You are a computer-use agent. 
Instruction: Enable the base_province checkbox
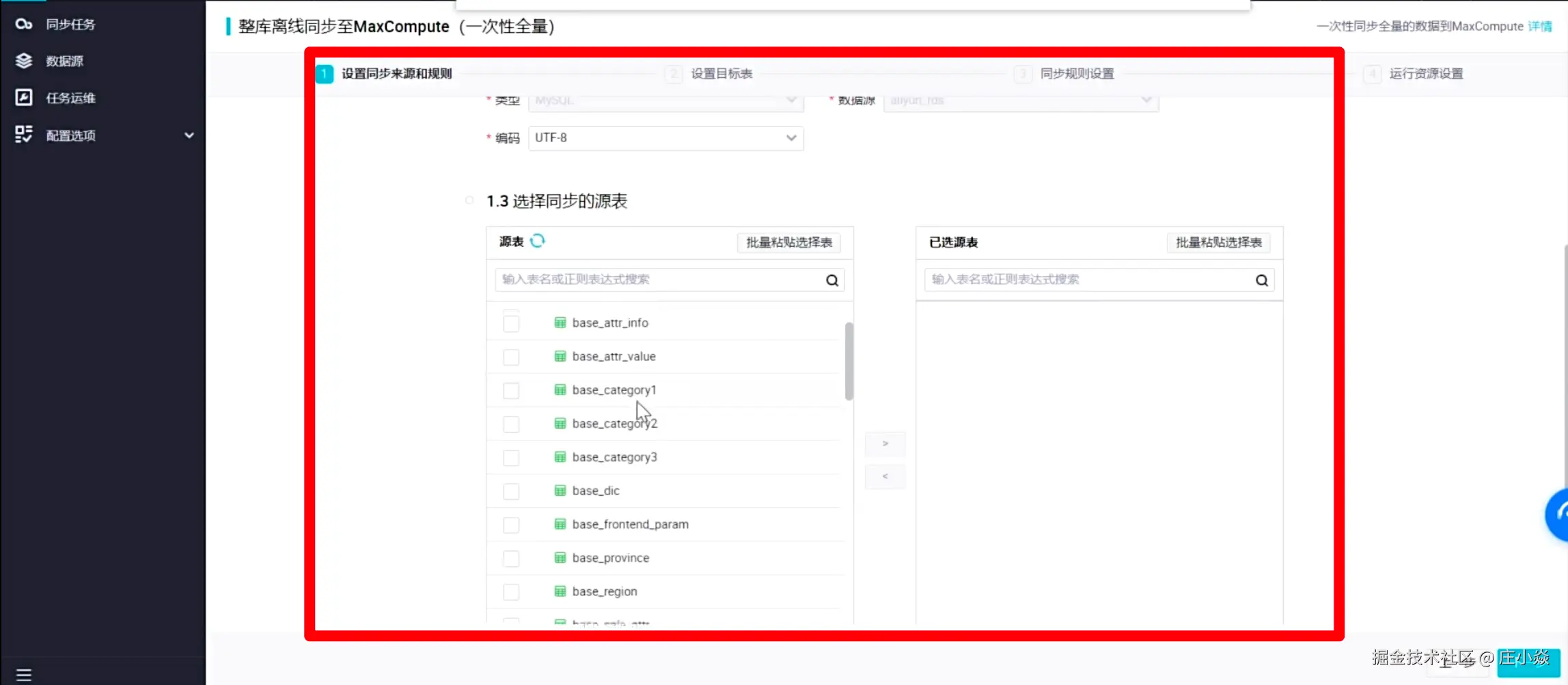point(511,559)
